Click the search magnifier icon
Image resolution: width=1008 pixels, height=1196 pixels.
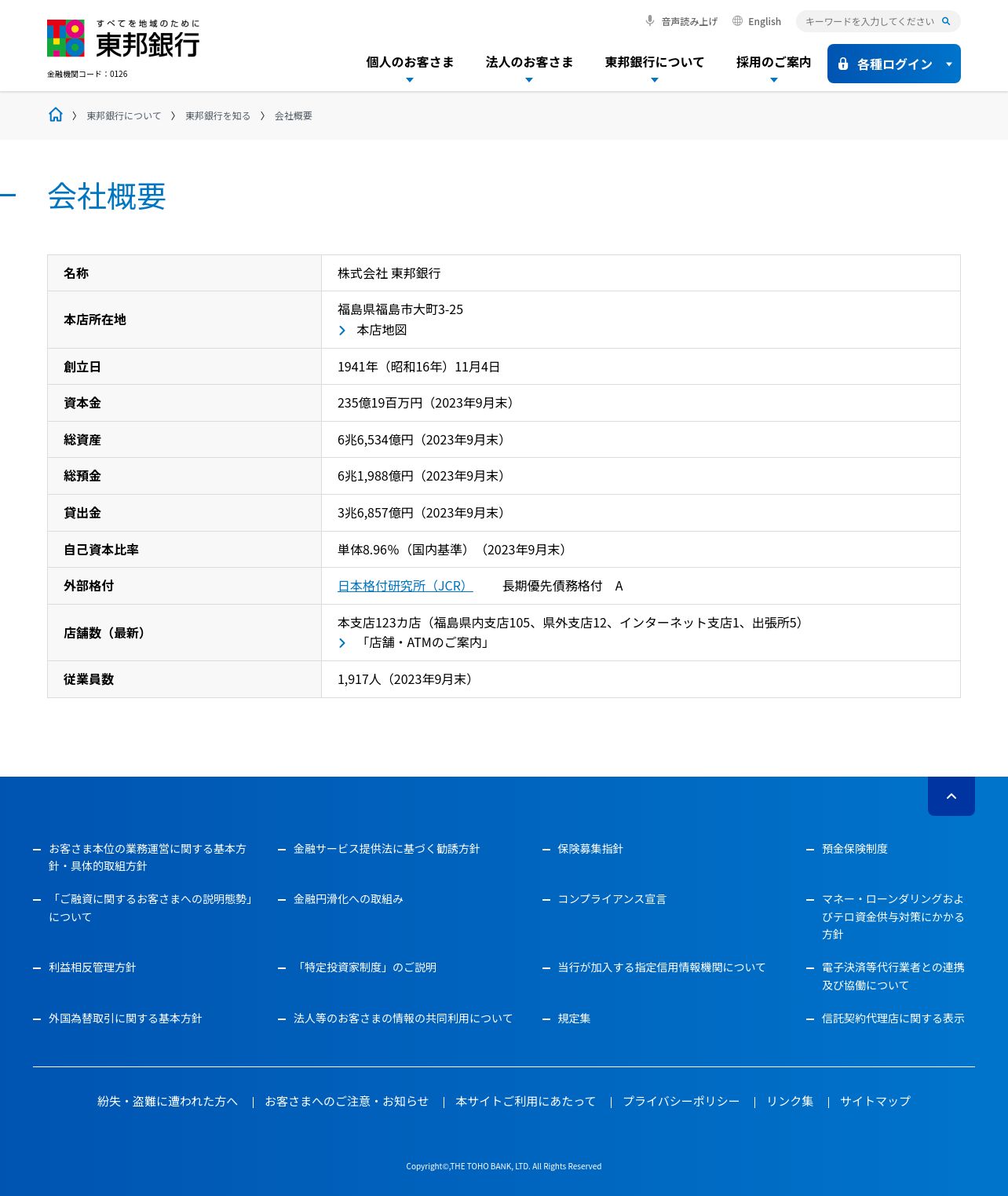coord(946,21)
